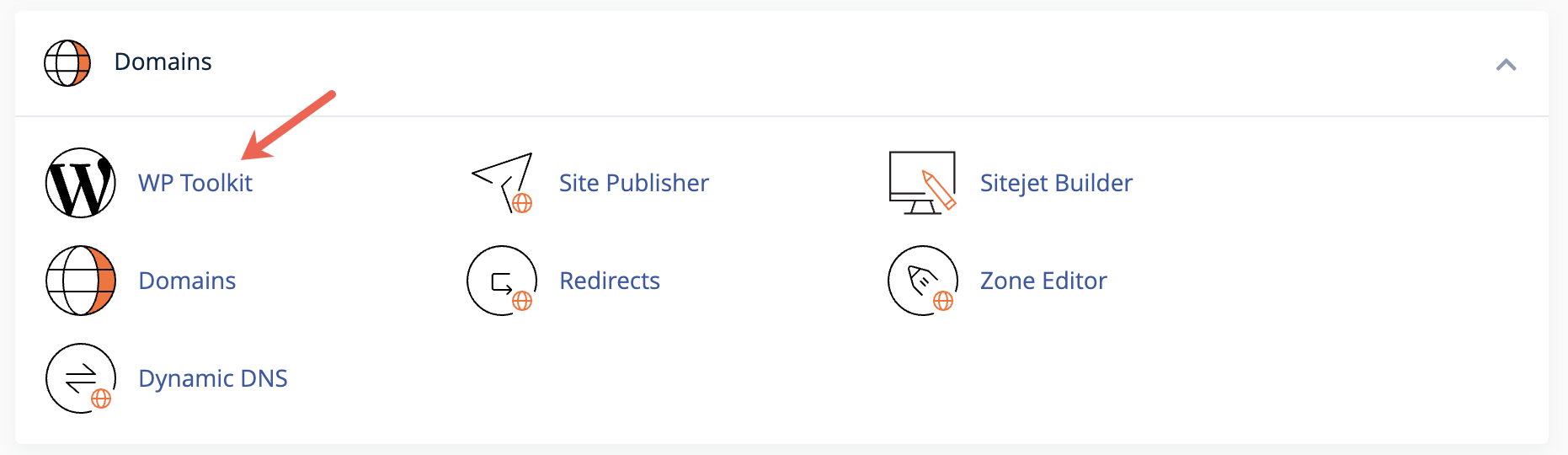Viewport: 1568px width, 455px height.
Task: Click the Domains section header title
Action: 163,62
